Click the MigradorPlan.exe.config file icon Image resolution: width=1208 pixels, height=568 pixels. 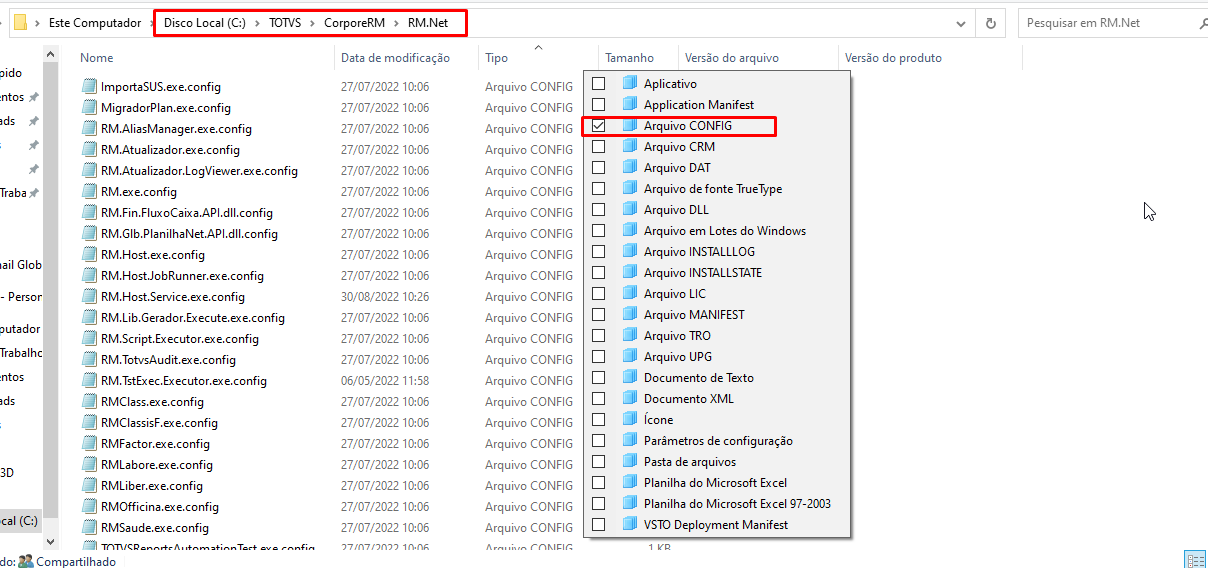click(89, 108)
